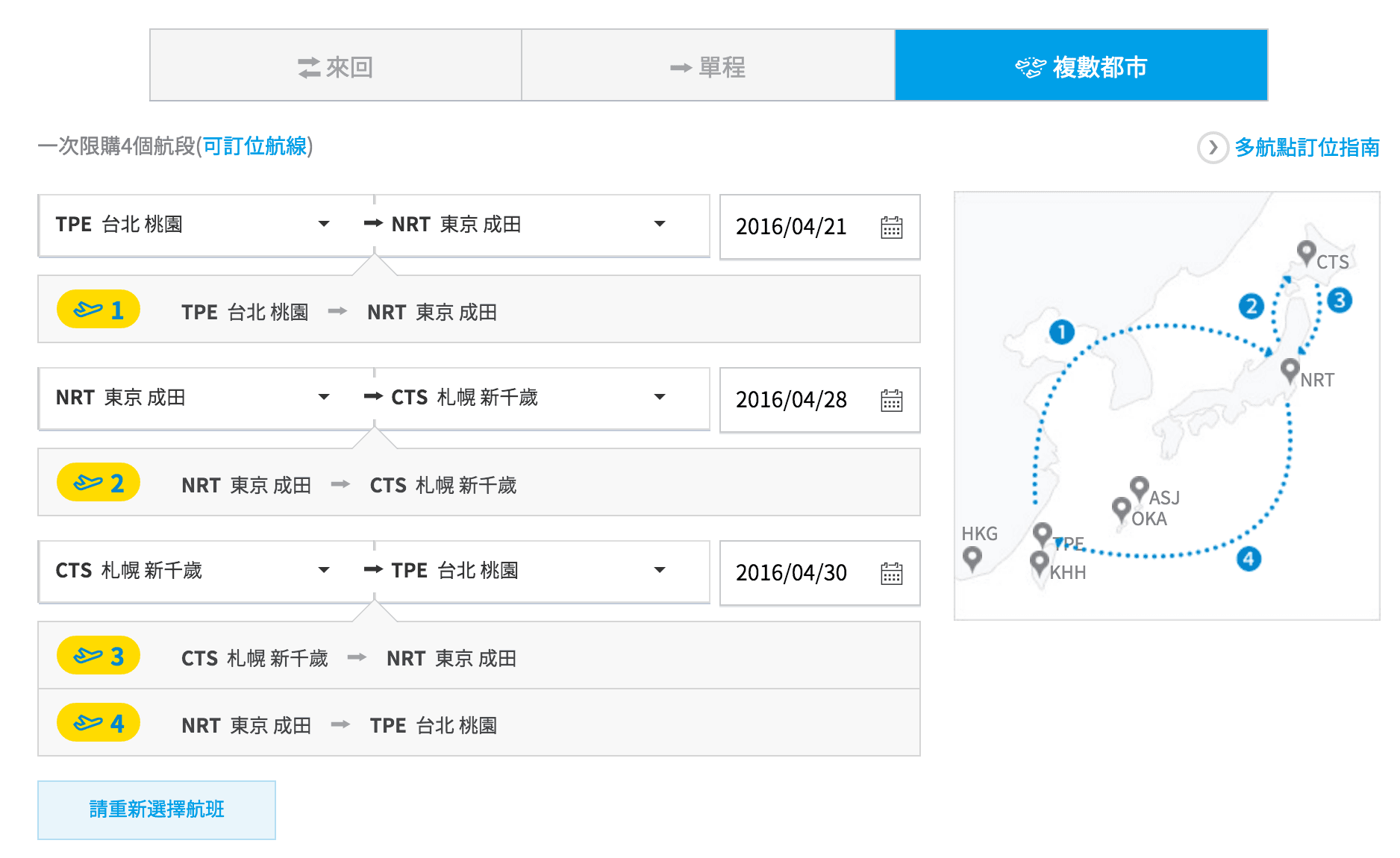Screen dimensions: 1400x858
Task: Click blue route marker 2 on the map
Action: tap(1251, 306)
